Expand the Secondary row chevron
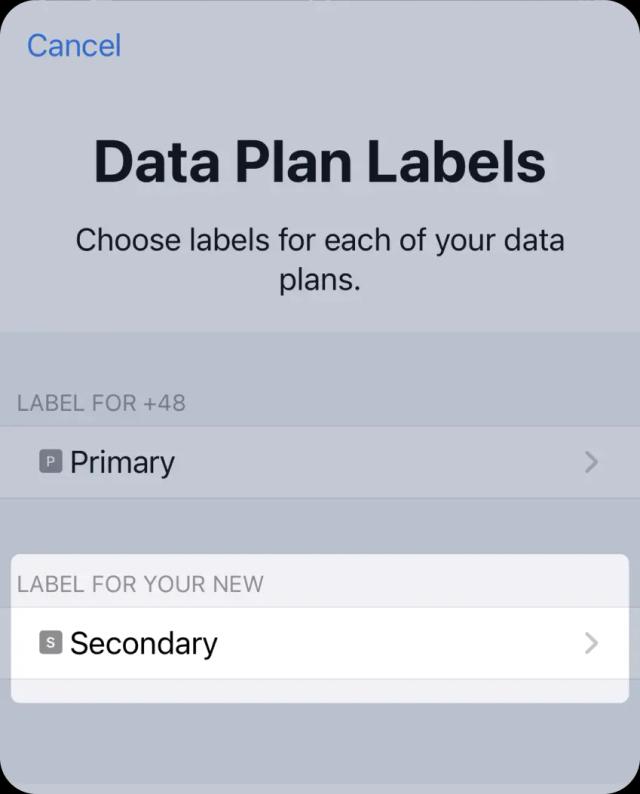Viewport: 640px width, 794px height. [x=591, y=643]
